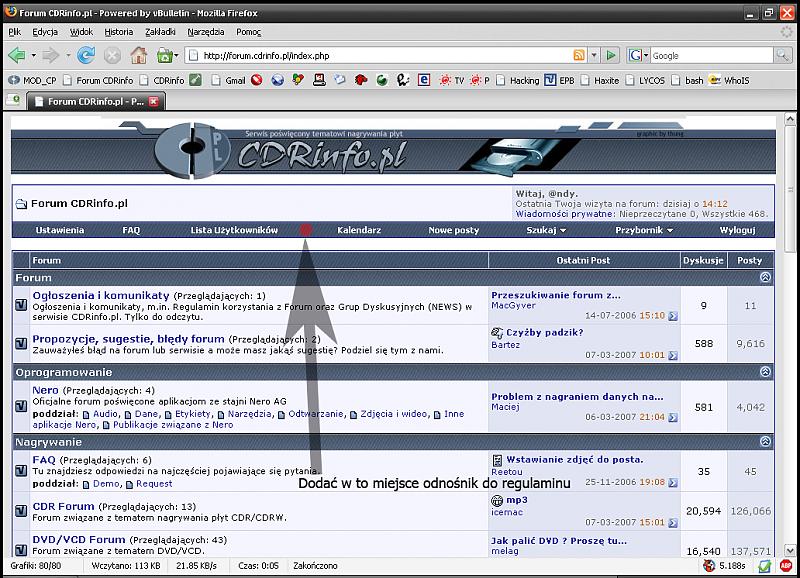Select the Forum CDRinfo.pl tab
Screen dimensions: 800x578
click(95, 102)
